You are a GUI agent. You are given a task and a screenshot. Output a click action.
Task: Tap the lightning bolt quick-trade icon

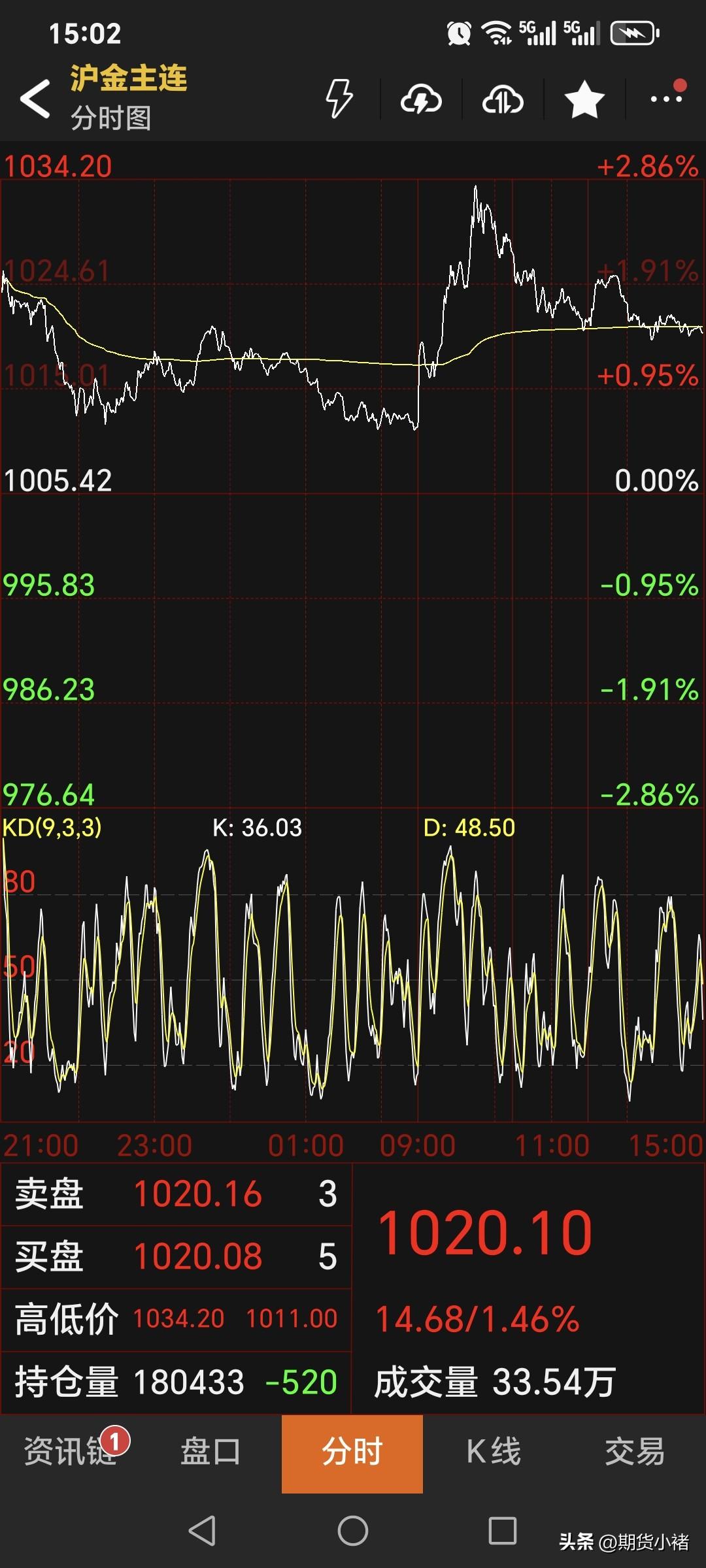(x=339, y=99)
